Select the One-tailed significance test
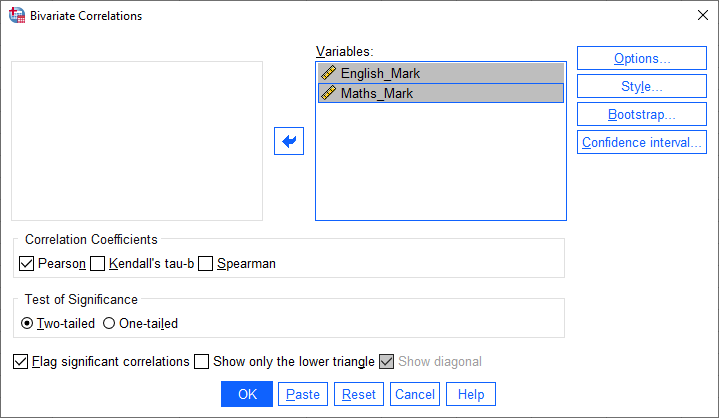Screen dimensions: 719x418 click(109, 324)
